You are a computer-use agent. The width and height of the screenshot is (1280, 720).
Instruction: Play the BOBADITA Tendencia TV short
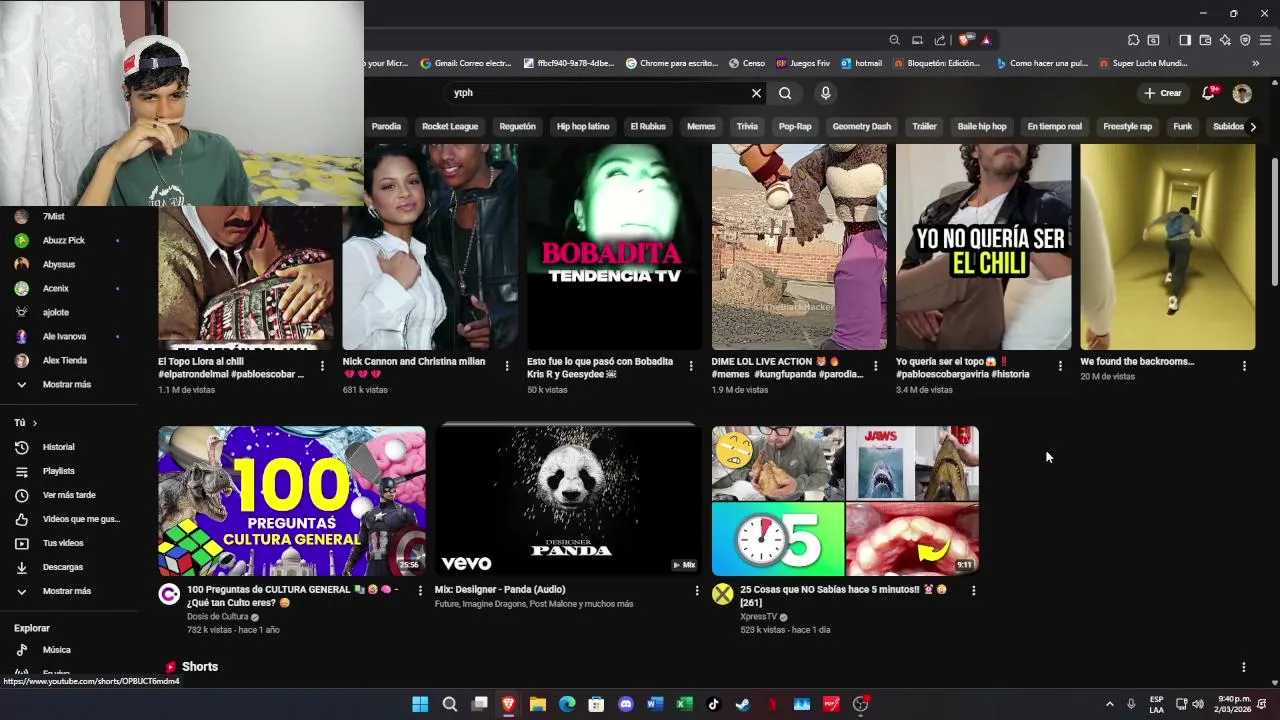[614, 247]
